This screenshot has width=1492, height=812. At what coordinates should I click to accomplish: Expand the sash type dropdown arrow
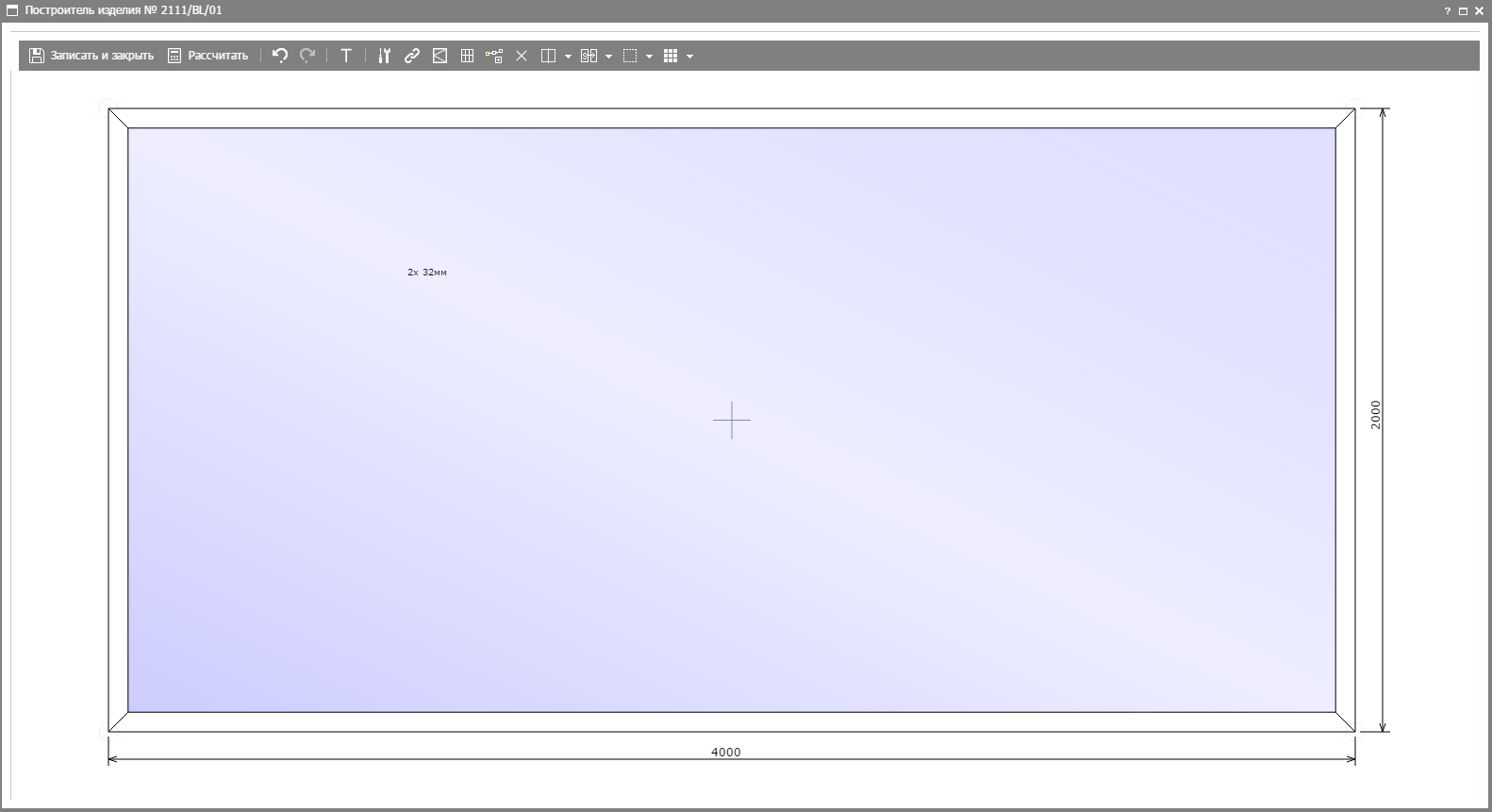click(608, 57)
